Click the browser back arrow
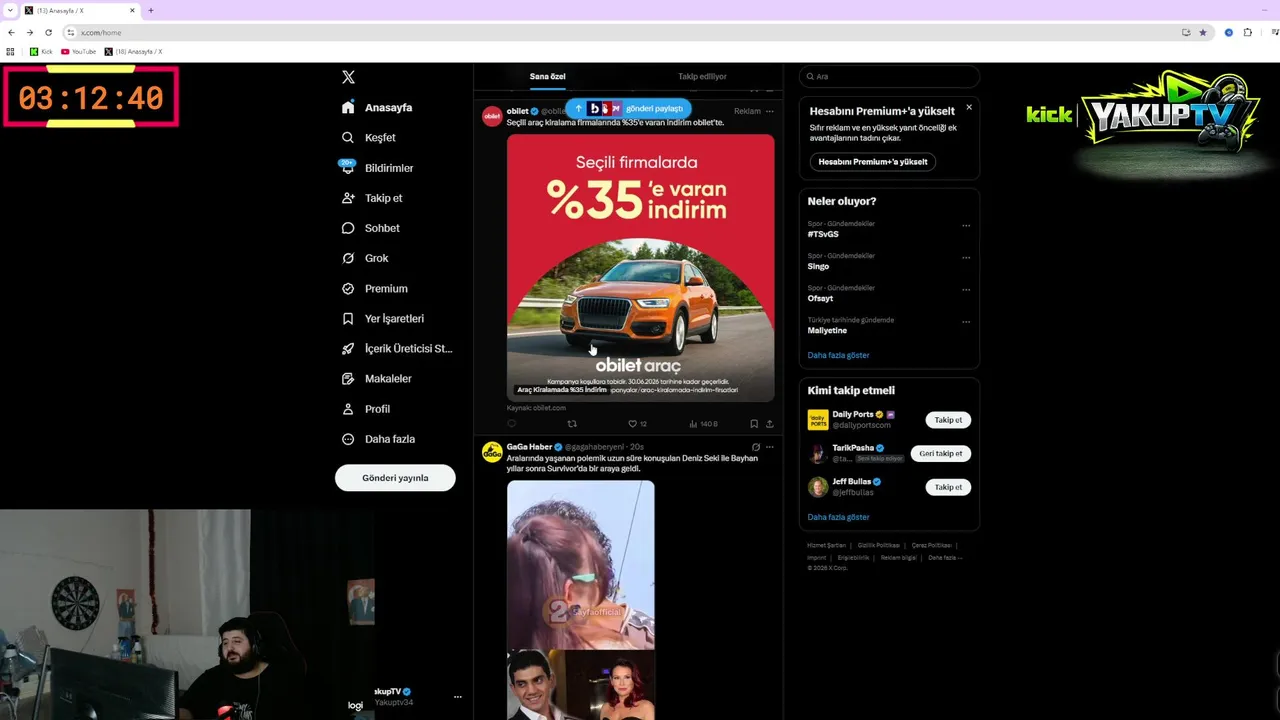This screenshot has width=1280, height=720. click(11, 32)
